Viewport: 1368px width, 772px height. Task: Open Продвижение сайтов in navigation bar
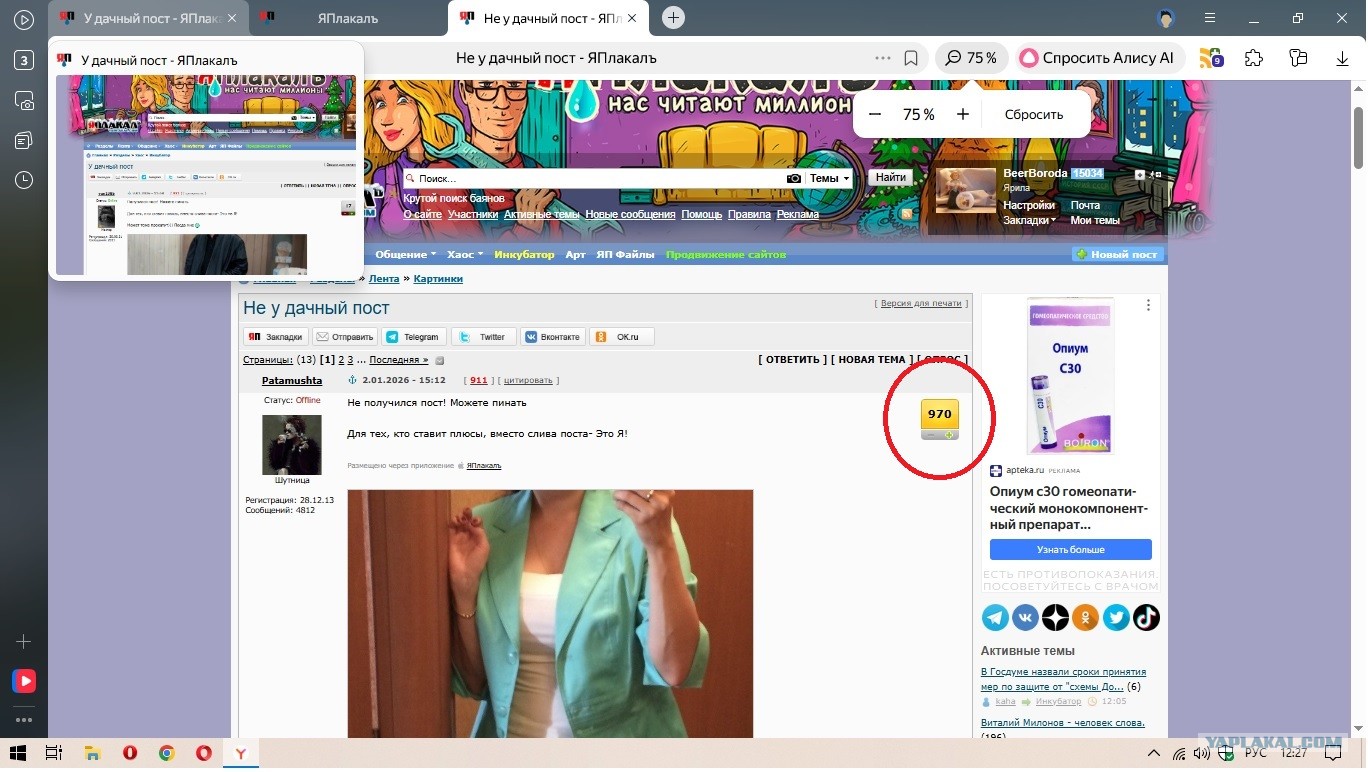[x=726, y=254]
